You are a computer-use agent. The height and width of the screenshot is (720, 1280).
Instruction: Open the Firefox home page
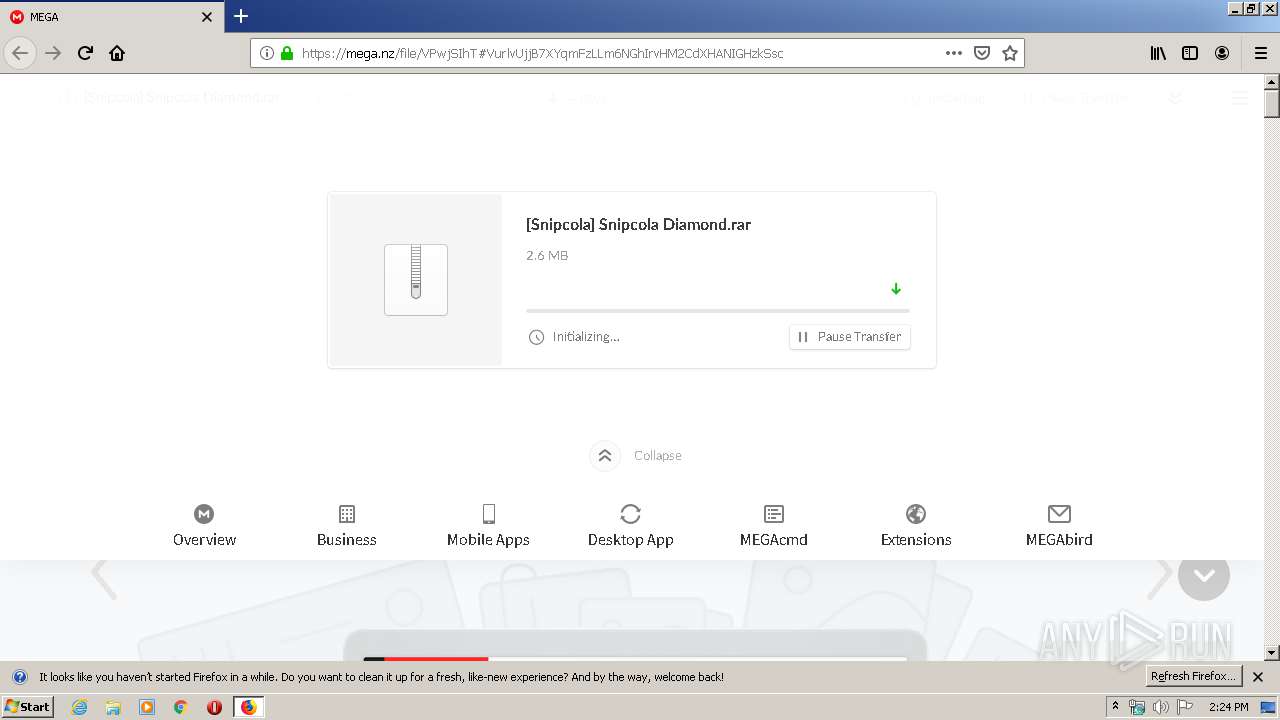coord(117,53)
